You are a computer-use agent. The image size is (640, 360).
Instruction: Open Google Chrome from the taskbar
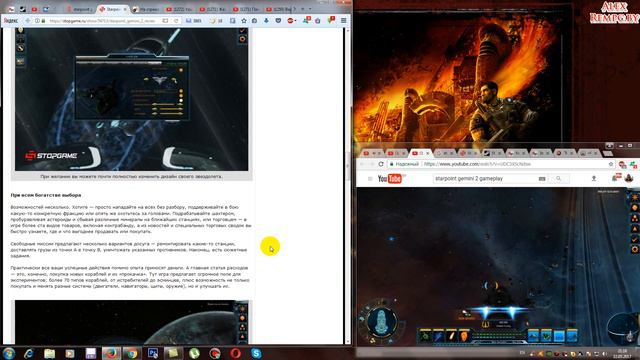point(132,353)
